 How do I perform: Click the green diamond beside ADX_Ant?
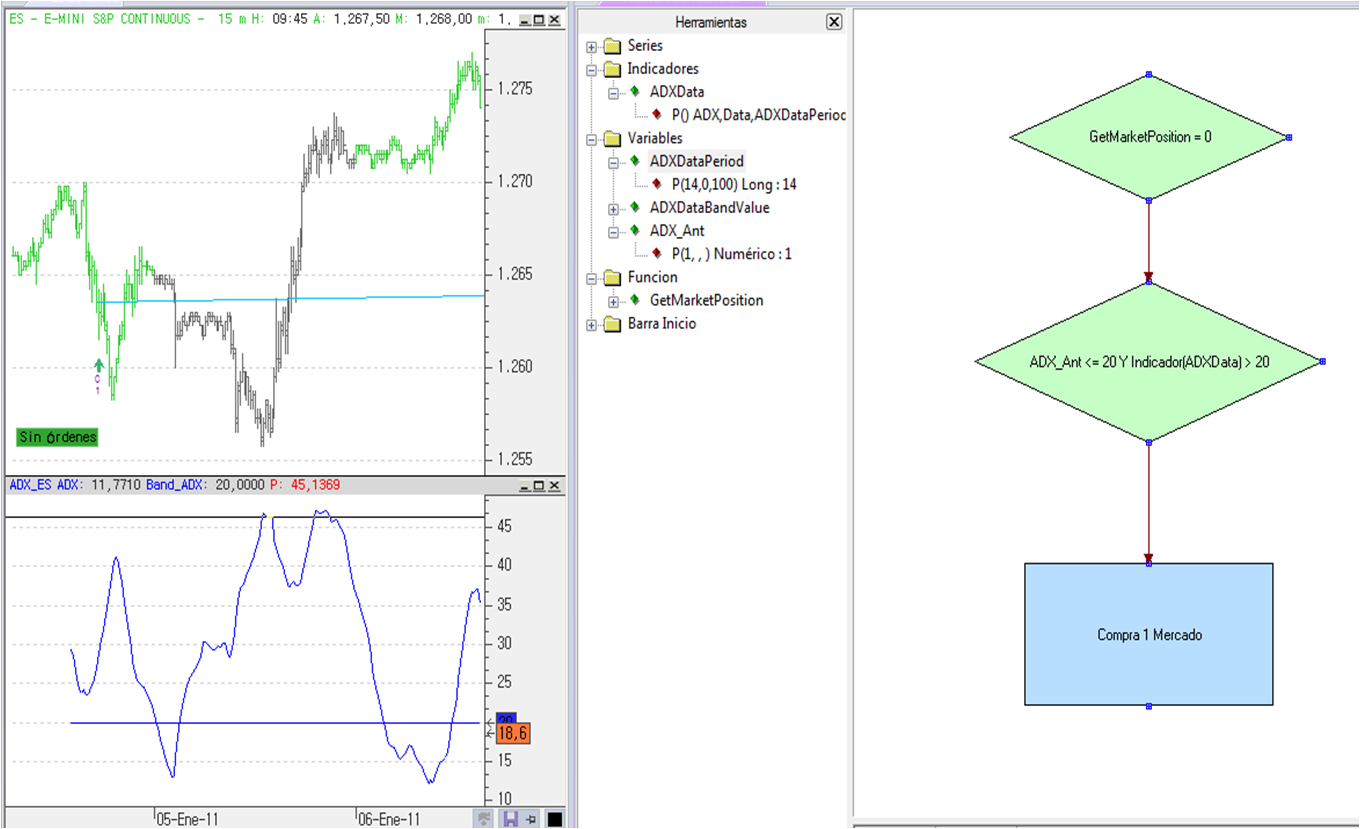(x=634, y=231)
